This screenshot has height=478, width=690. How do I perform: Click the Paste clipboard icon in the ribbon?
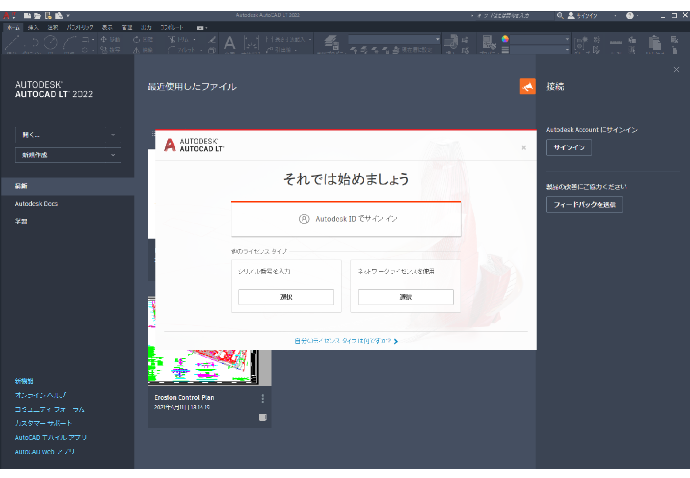(x=655, y=43)
